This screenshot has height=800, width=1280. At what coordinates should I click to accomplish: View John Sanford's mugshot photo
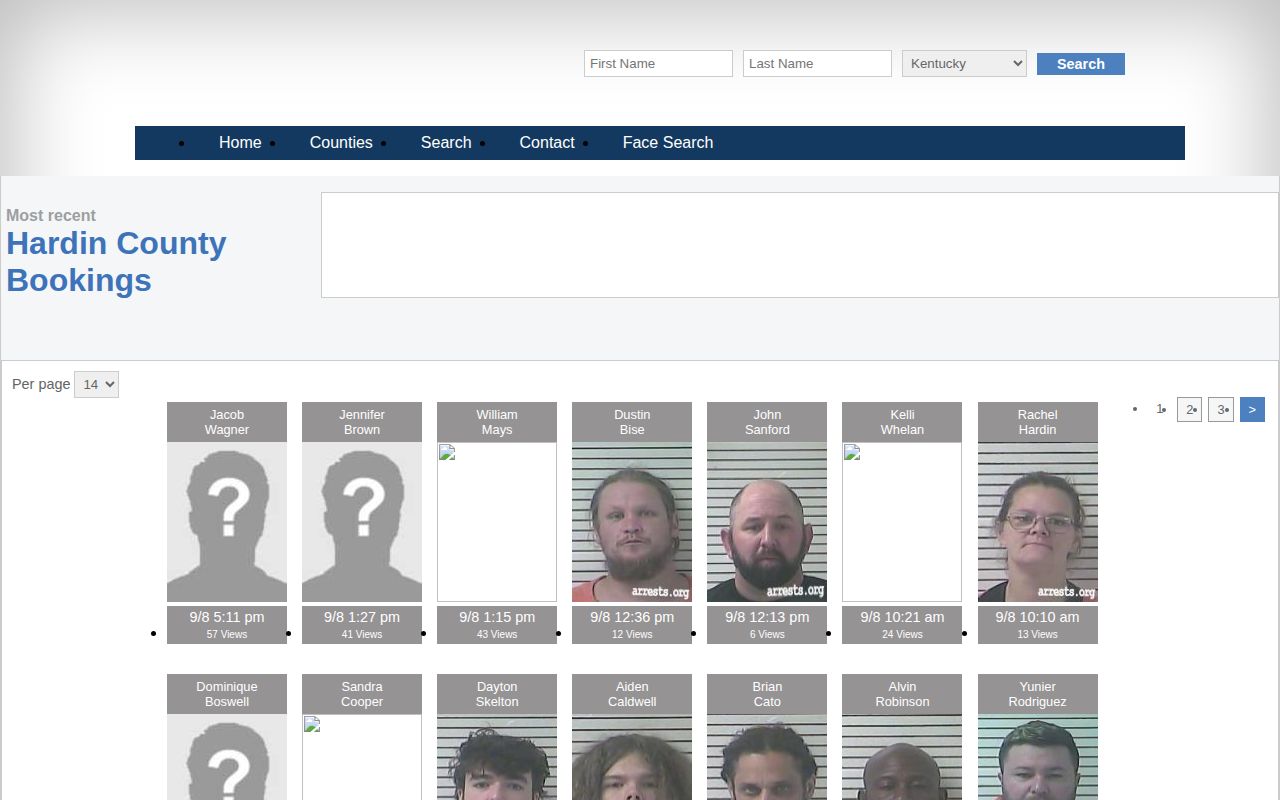[767, 522]
